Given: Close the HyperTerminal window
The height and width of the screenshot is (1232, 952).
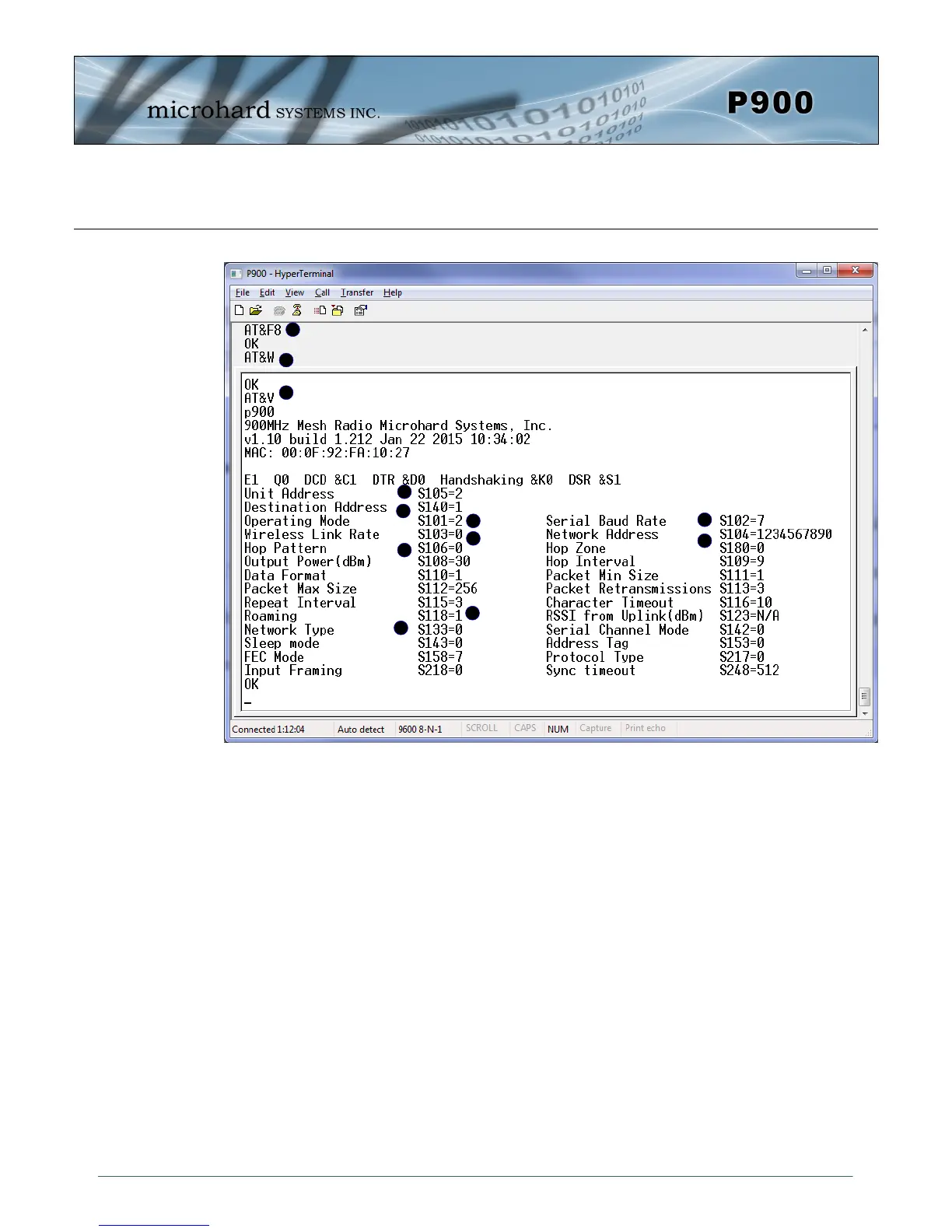Looking at the screenshot, I should pos(855,271).
